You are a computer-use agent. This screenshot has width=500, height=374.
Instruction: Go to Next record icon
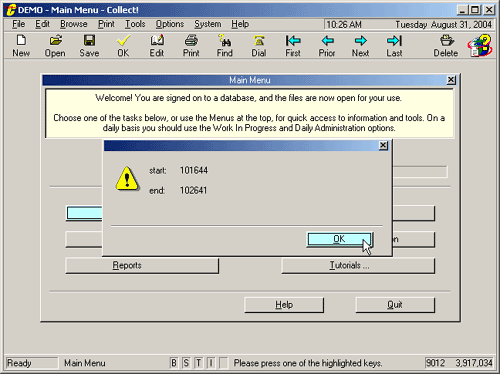tap(361, 41)
